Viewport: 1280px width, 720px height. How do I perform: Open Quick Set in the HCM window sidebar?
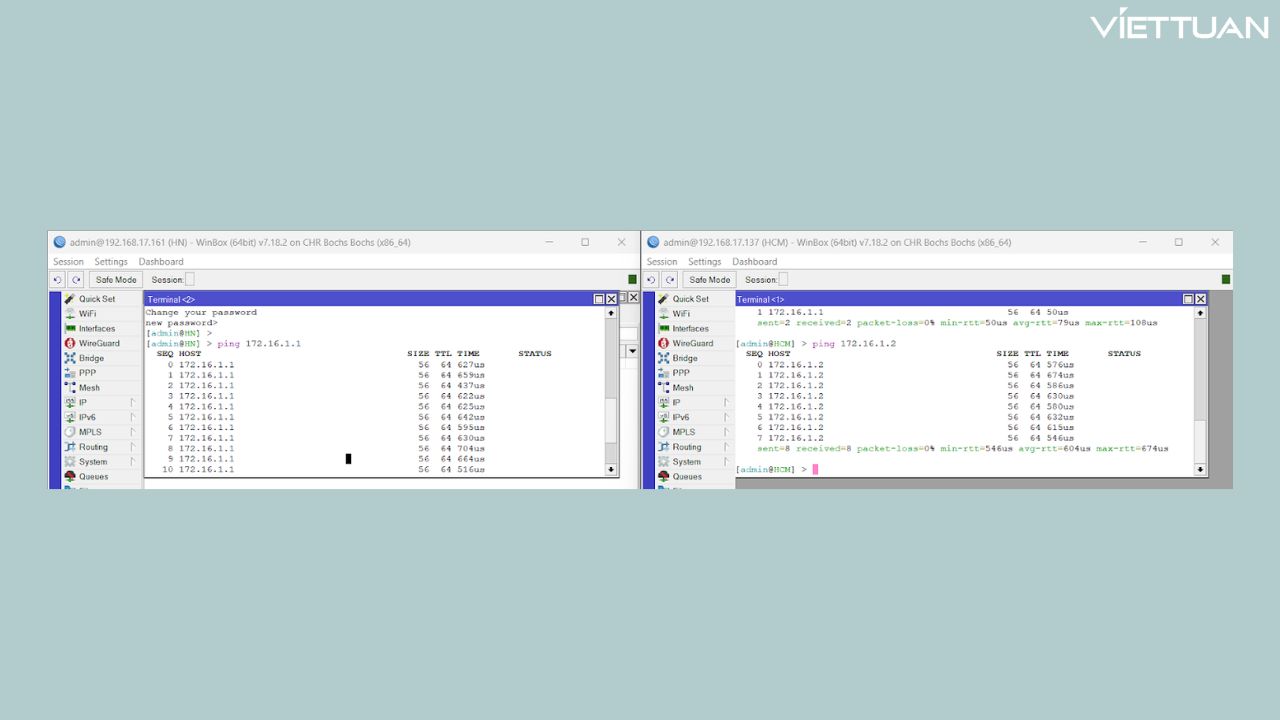tap(692, 299)
